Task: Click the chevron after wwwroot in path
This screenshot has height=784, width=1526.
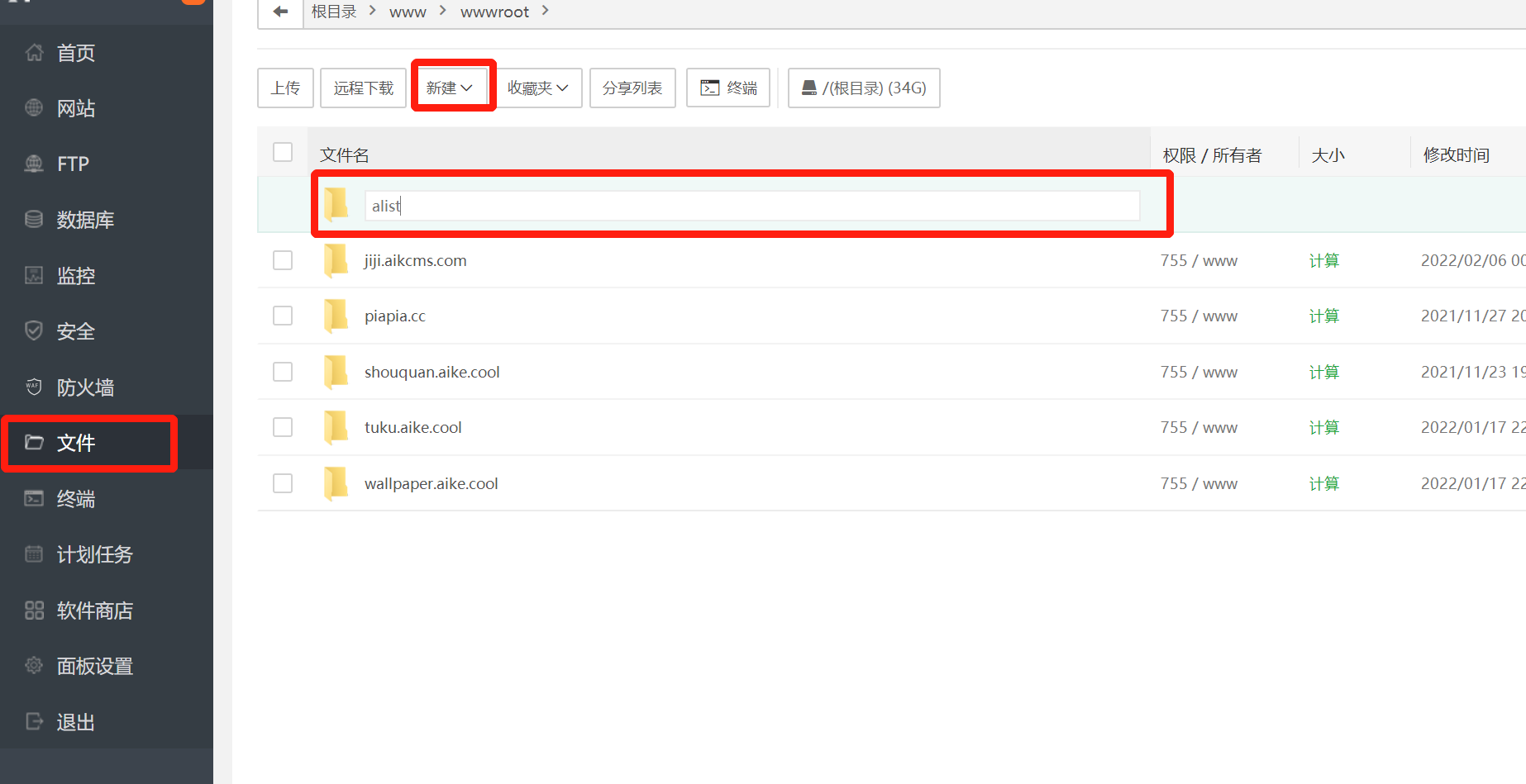Action: (545, 11)
